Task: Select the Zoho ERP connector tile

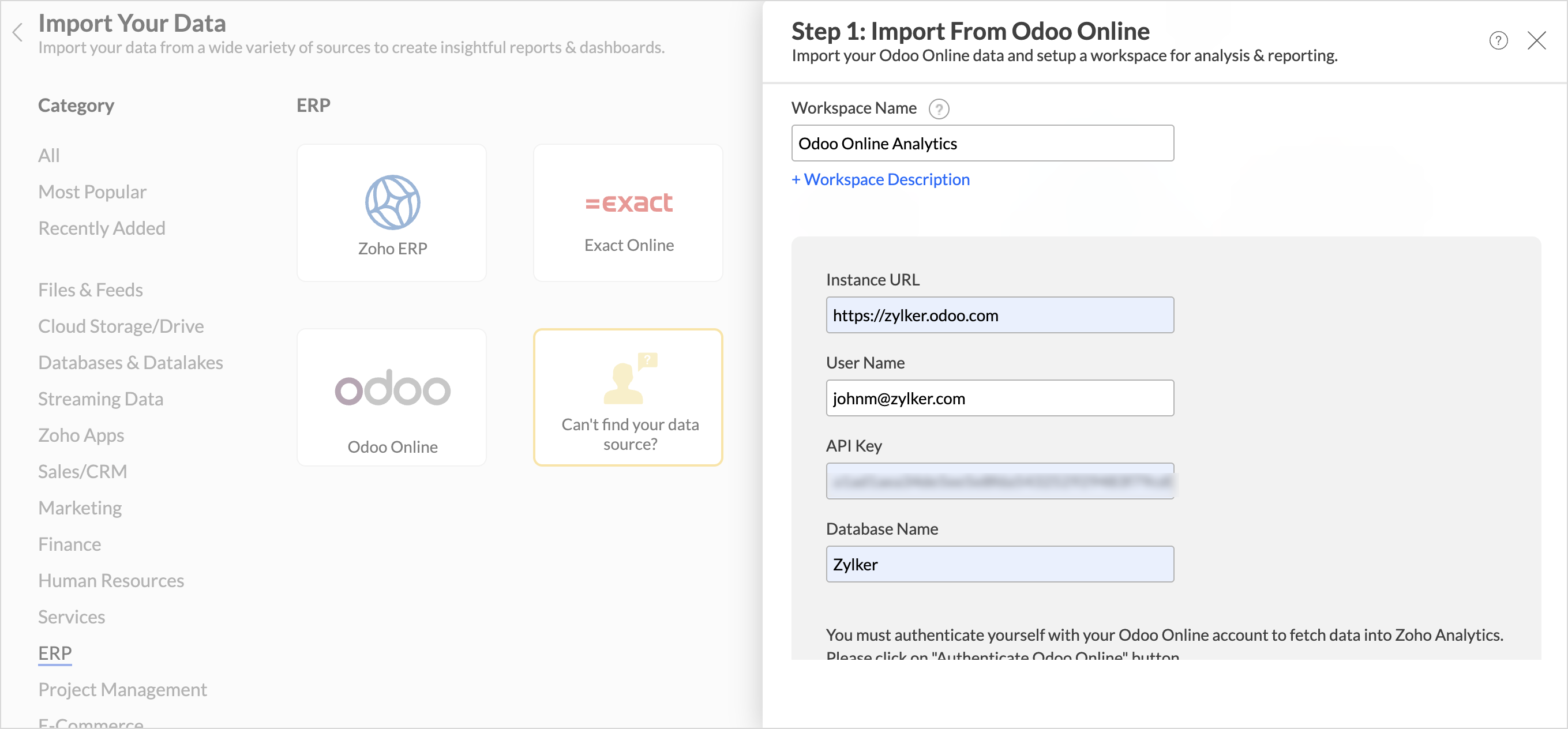Action: pyautogui.click(x=391, y=212)
